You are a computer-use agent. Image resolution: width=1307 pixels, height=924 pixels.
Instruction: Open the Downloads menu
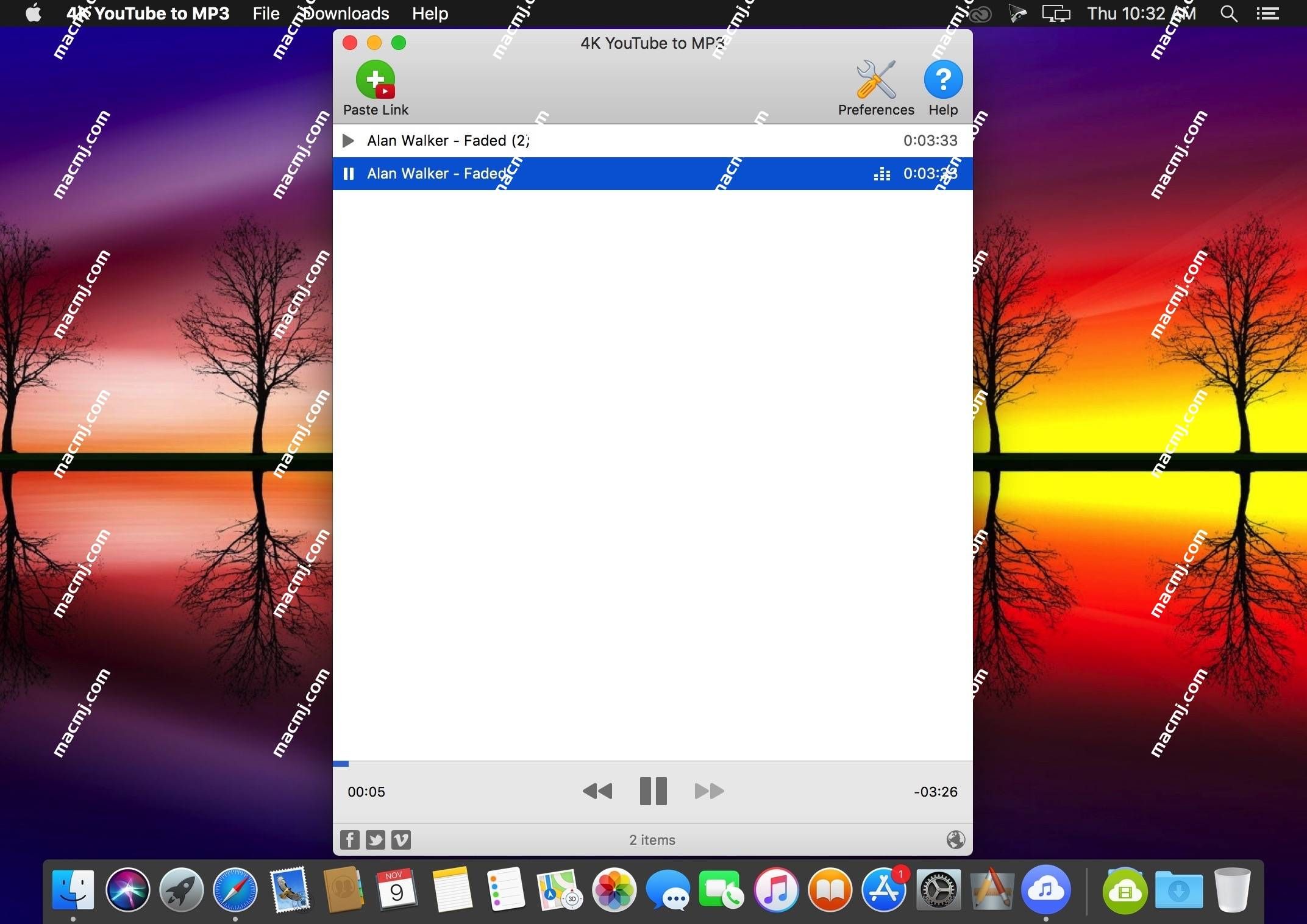[x=346, y=13]
